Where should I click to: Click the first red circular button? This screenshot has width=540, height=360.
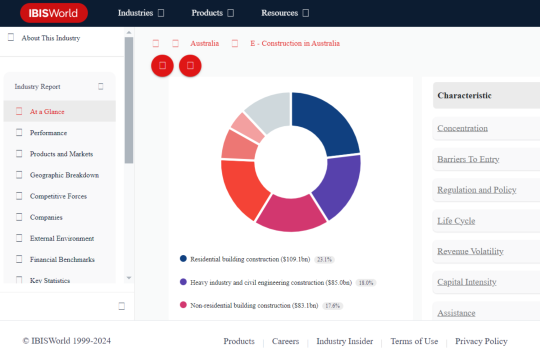pos(162,65)
